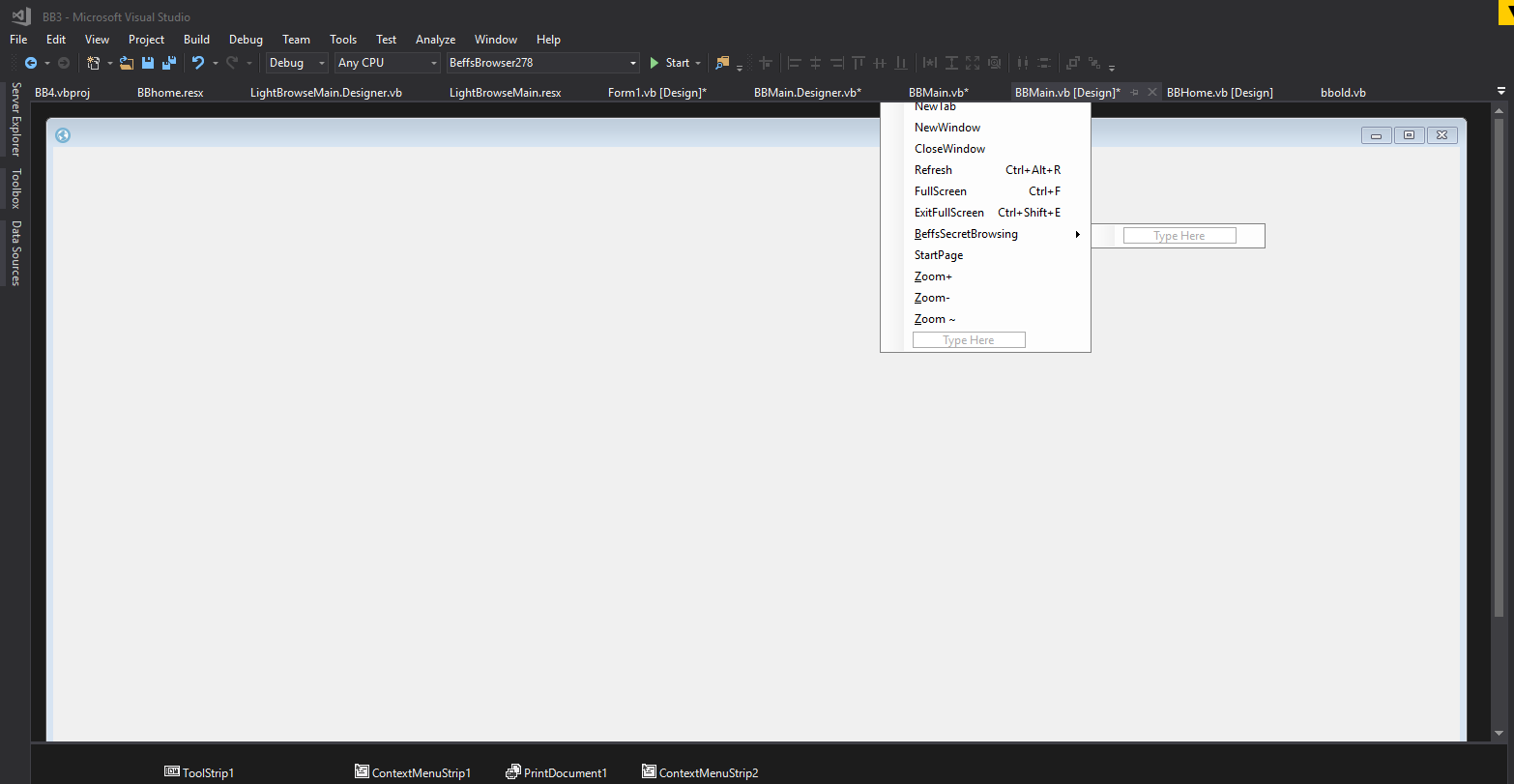
Task: Click the Redo arrow icon
Action: pyautogui.click(x=232, y=63)
